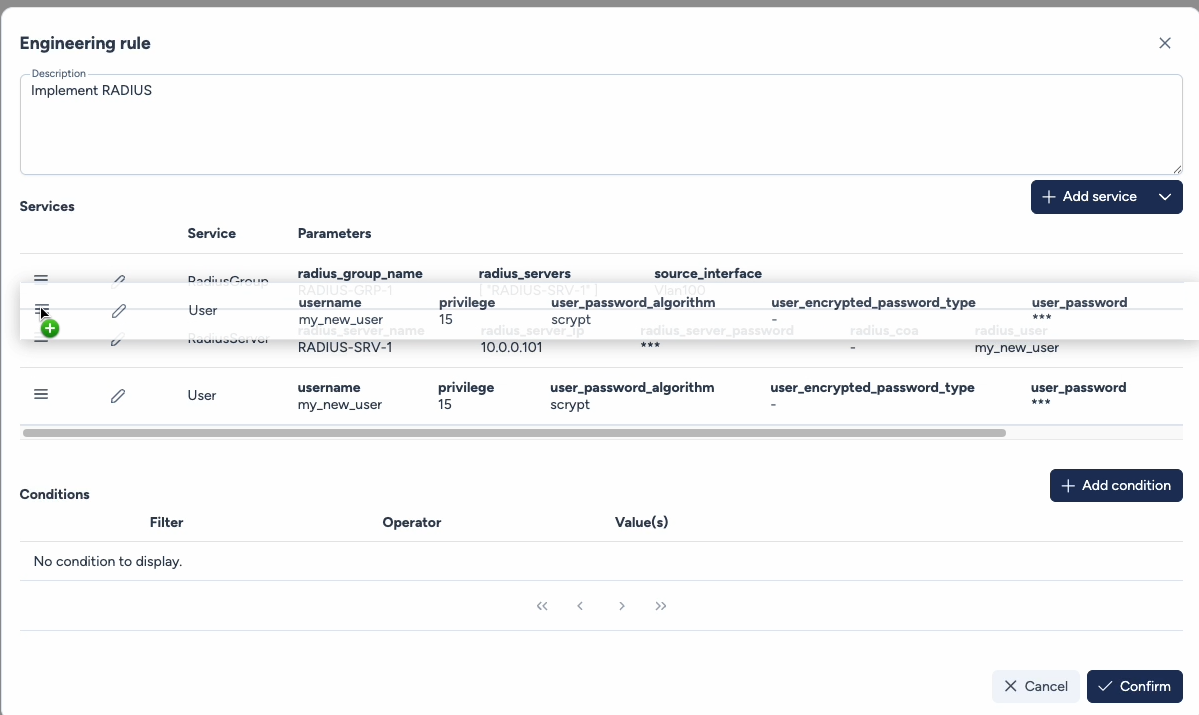This screenshot has width=1199, height=715.
Task: Jump to last page of conditions
Action: (660, 606)
